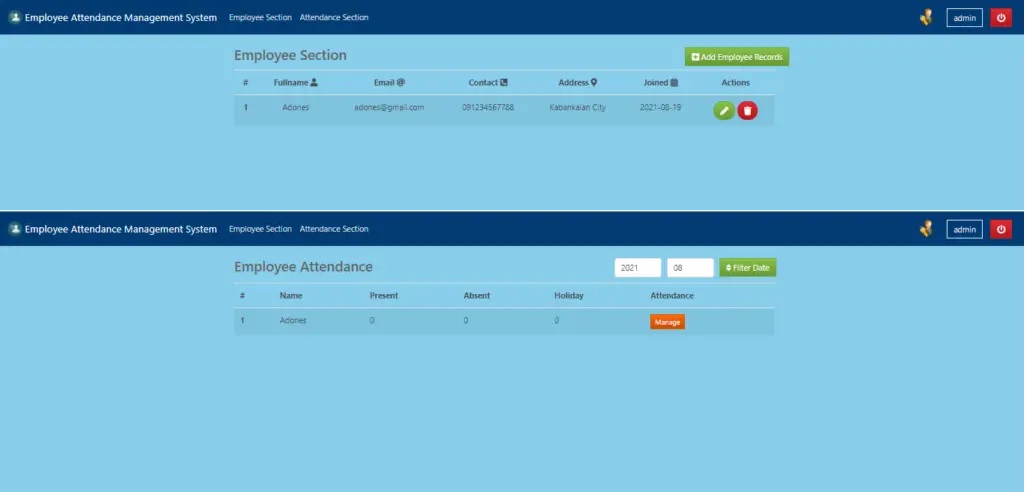Open Employee Section link in the Employee Attendance page navbar
1028x492 pixels.
[x=260, y=229]
